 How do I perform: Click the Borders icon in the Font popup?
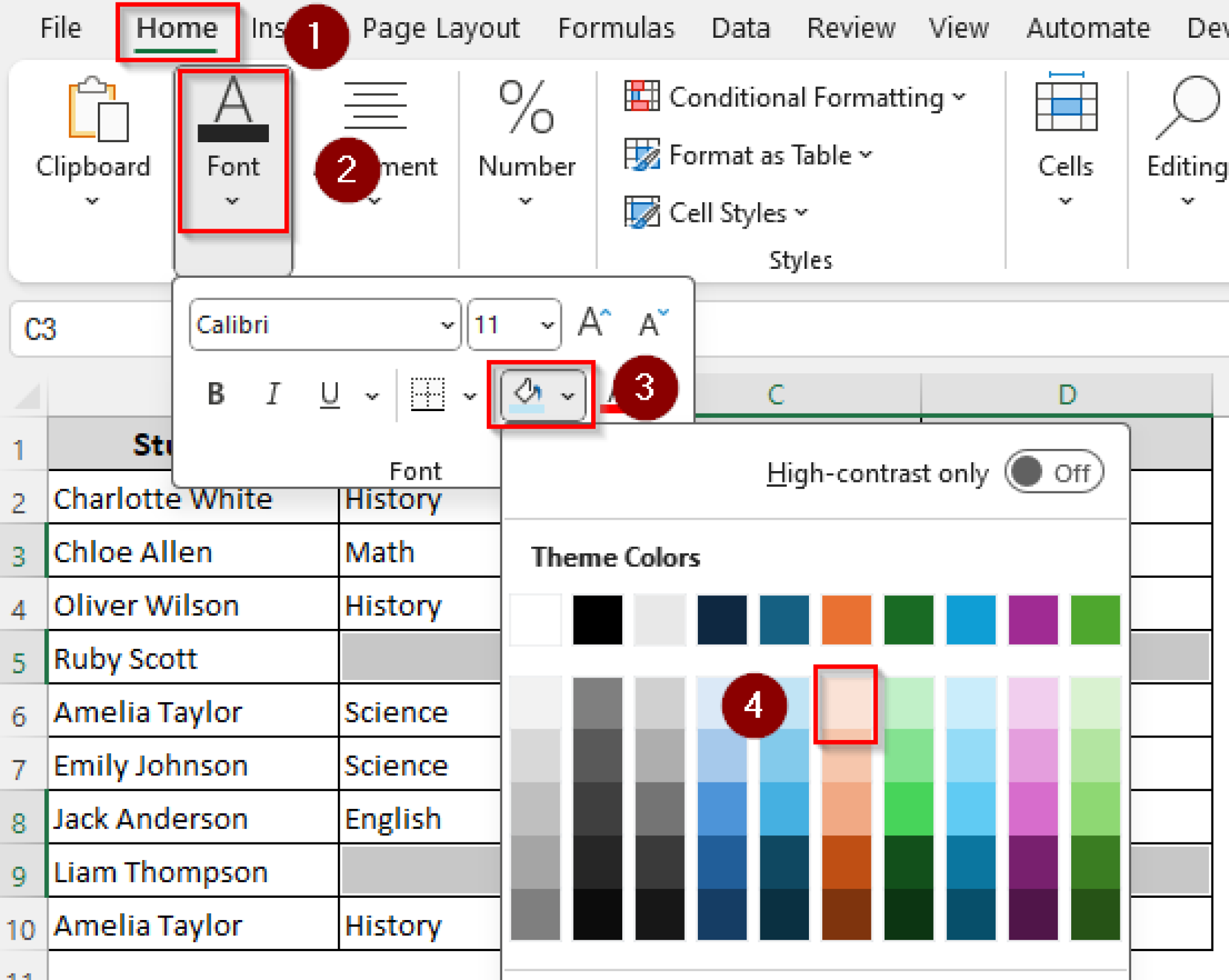coord(427,393)
